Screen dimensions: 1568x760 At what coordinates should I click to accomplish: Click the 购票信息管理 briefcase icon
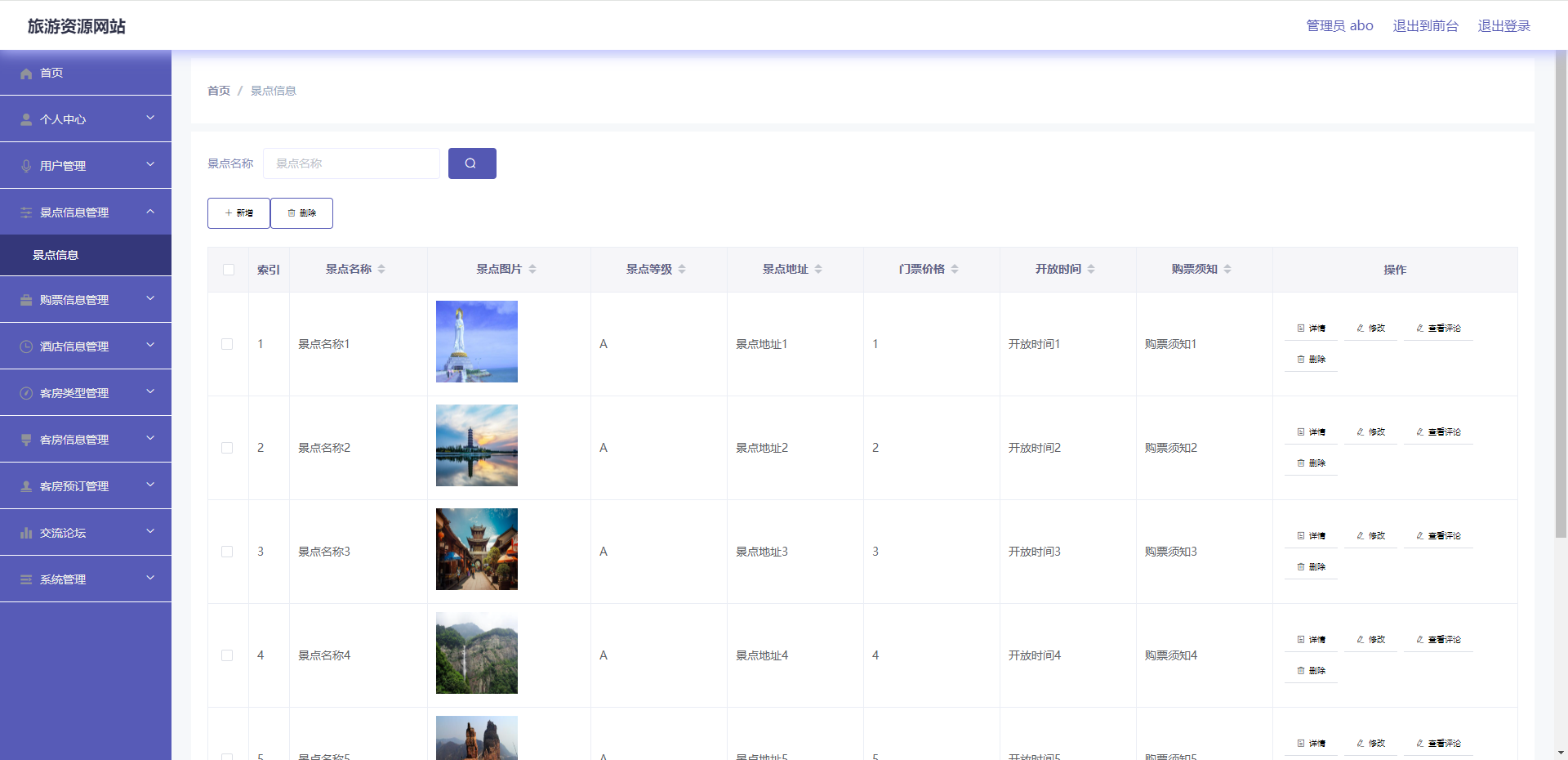tap(26, 300)
